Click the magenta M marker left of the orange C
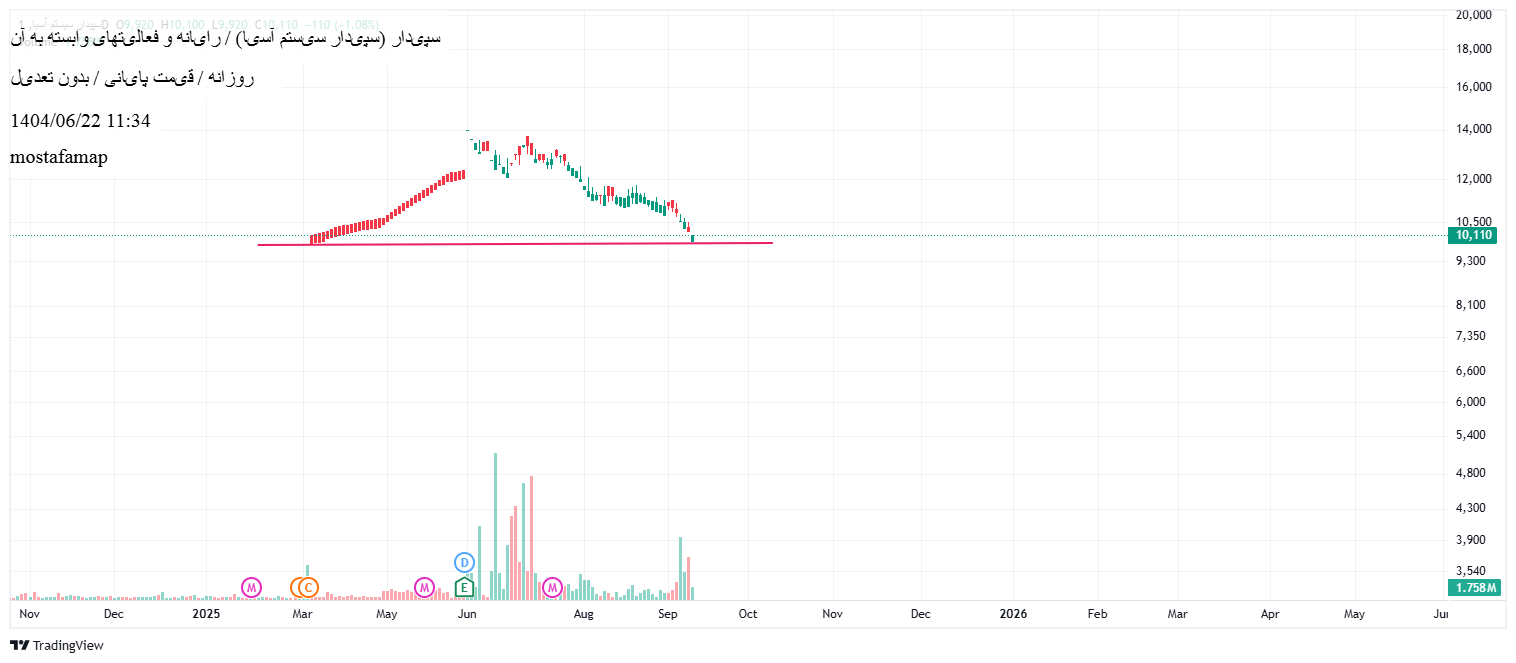The width and height of the screenshot is (1516, 663). coord(251,587)
